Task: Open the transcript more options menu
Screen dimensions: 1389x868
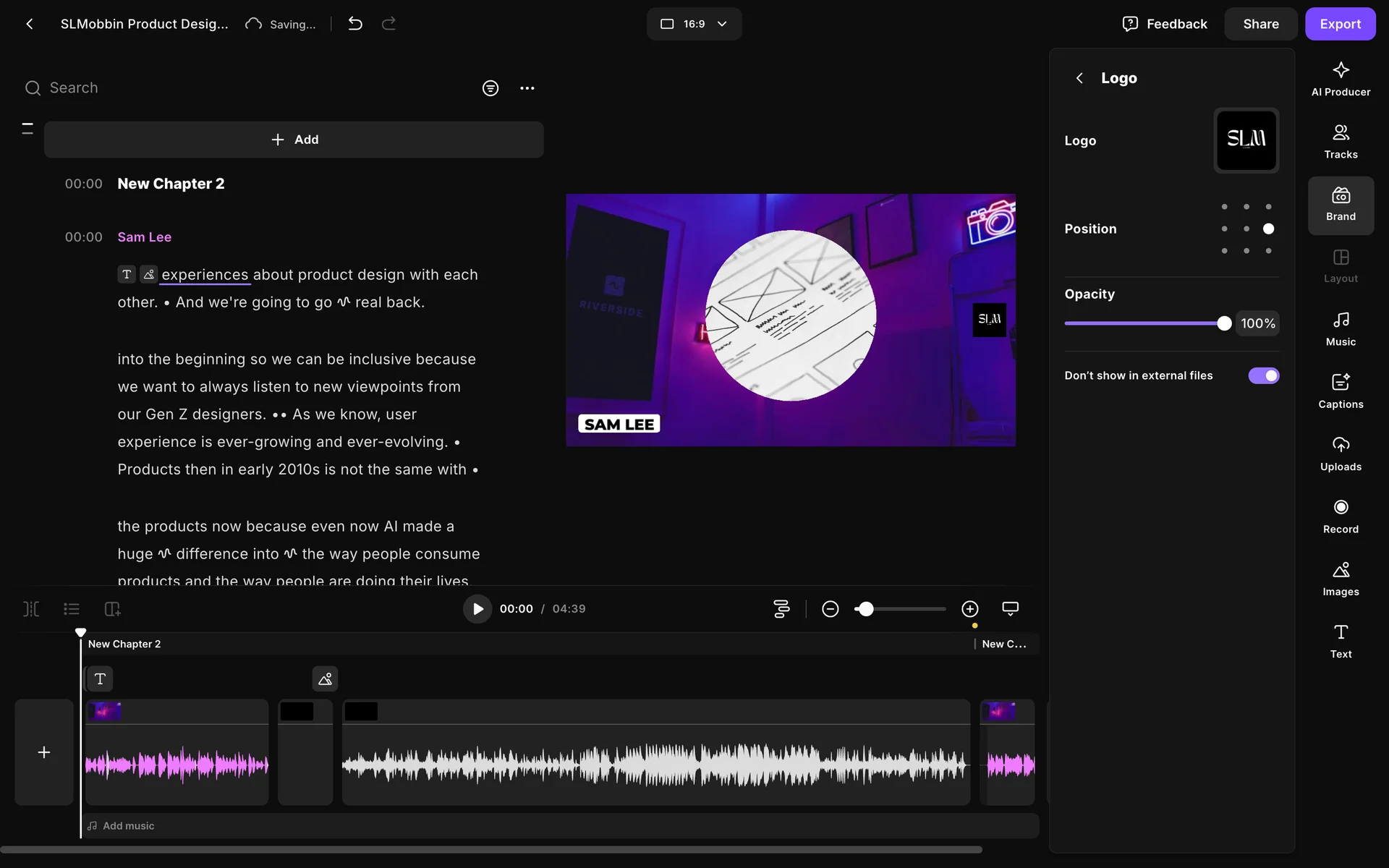Action: tap(527, 88)
